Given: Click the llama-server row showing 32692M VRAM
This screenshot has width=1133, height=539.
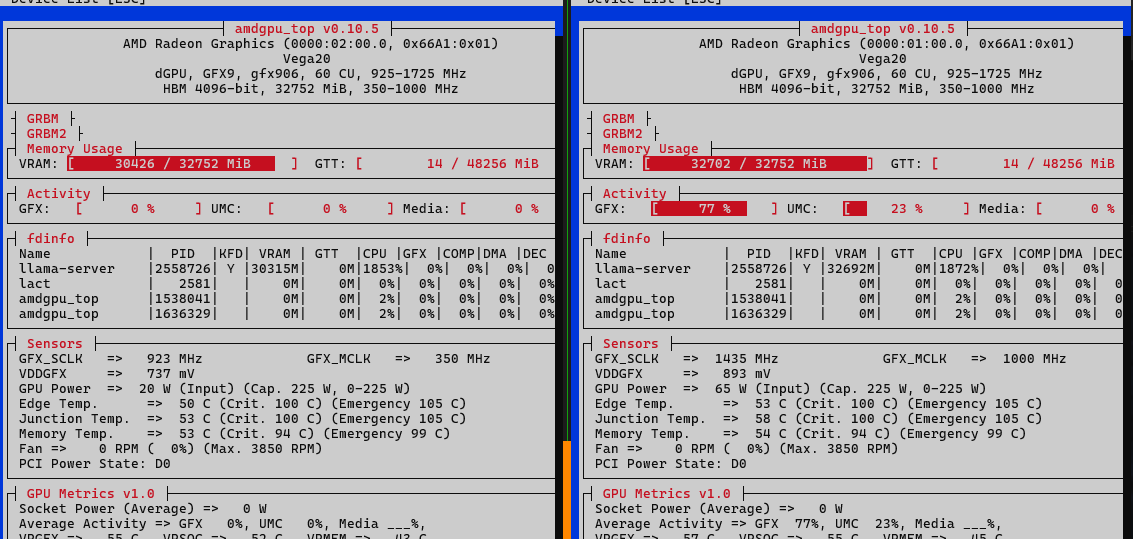Looking at the screenshot, I should pyautogui.click(x=858, y=269).
